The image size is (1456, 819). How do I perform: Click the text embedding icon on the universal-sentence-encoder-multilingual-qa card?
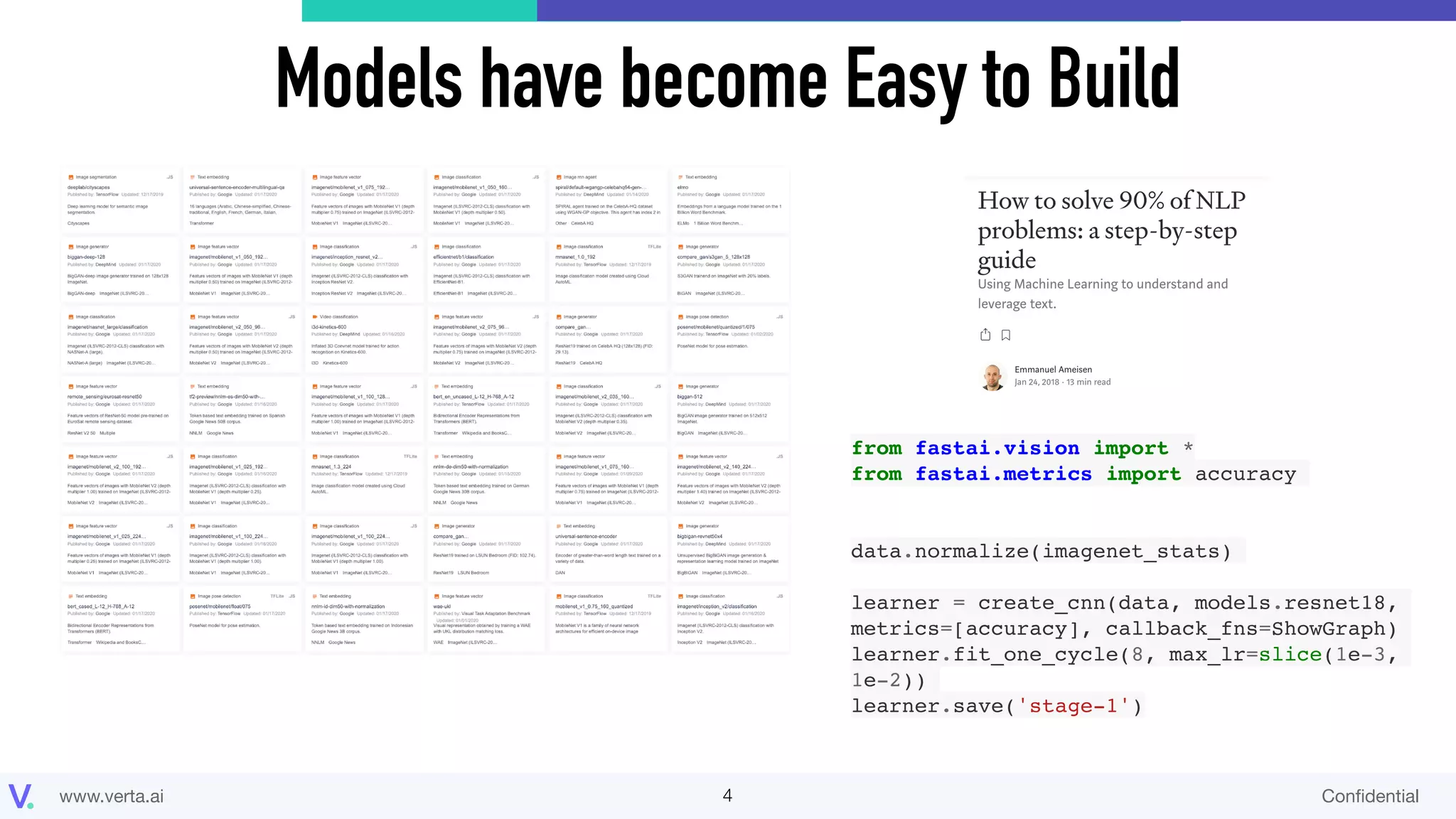192,177
